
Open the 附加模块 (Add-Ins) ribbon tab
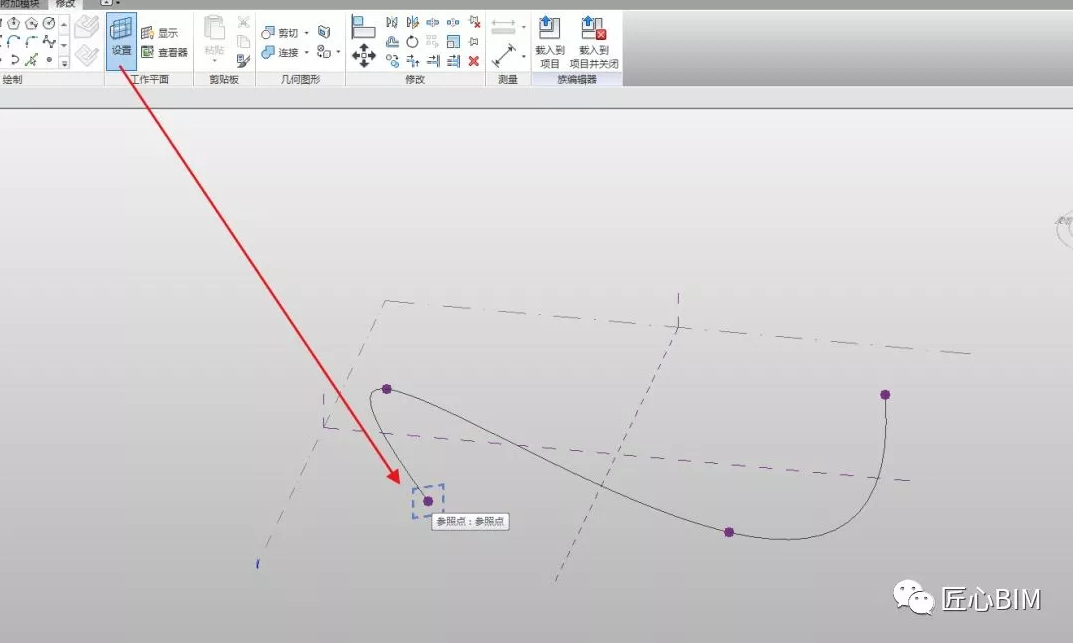pos(20,4)
